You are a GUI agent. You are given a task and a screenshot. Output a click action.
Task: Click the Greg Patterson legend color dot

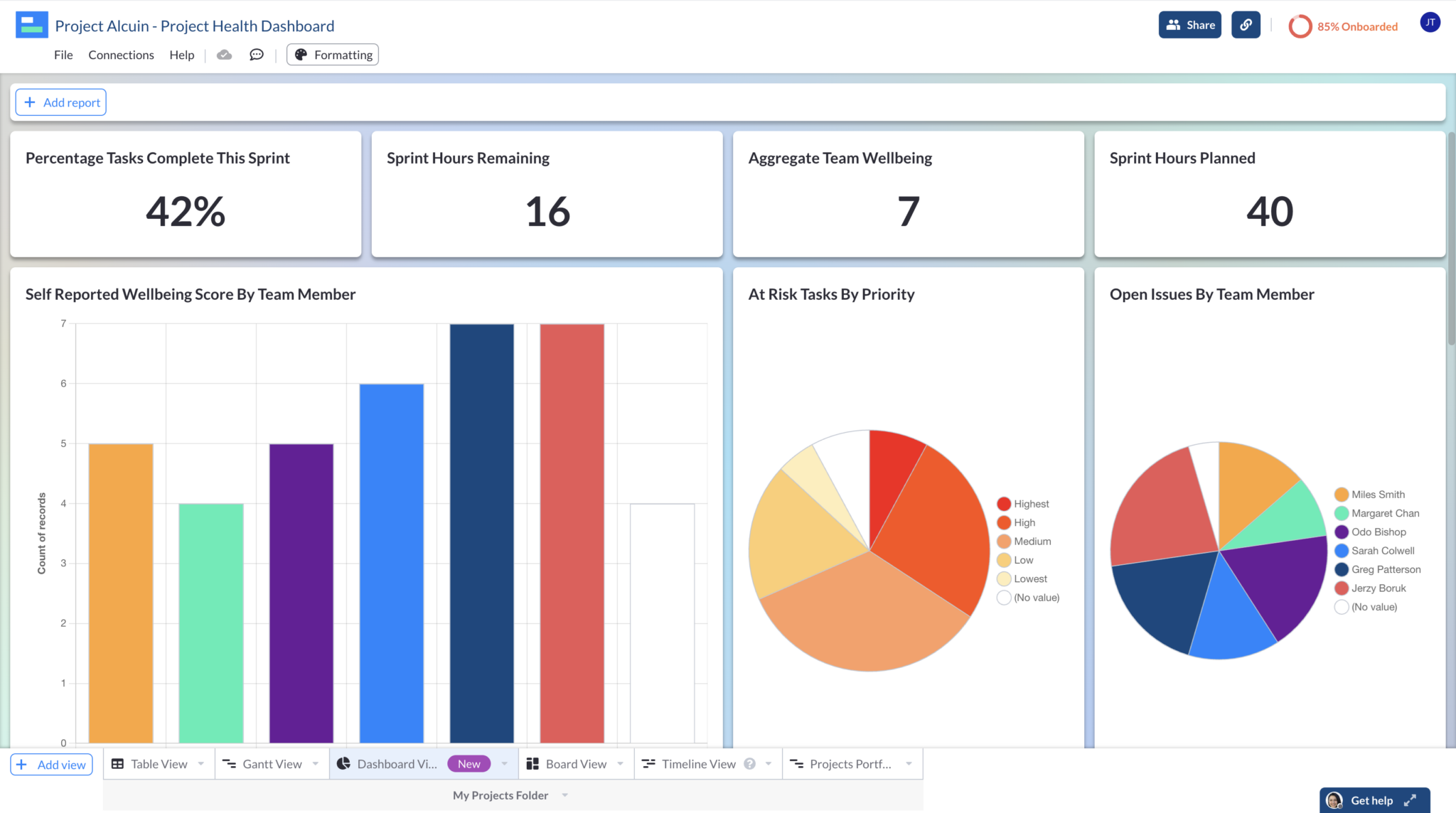(x=1342, y=569)
